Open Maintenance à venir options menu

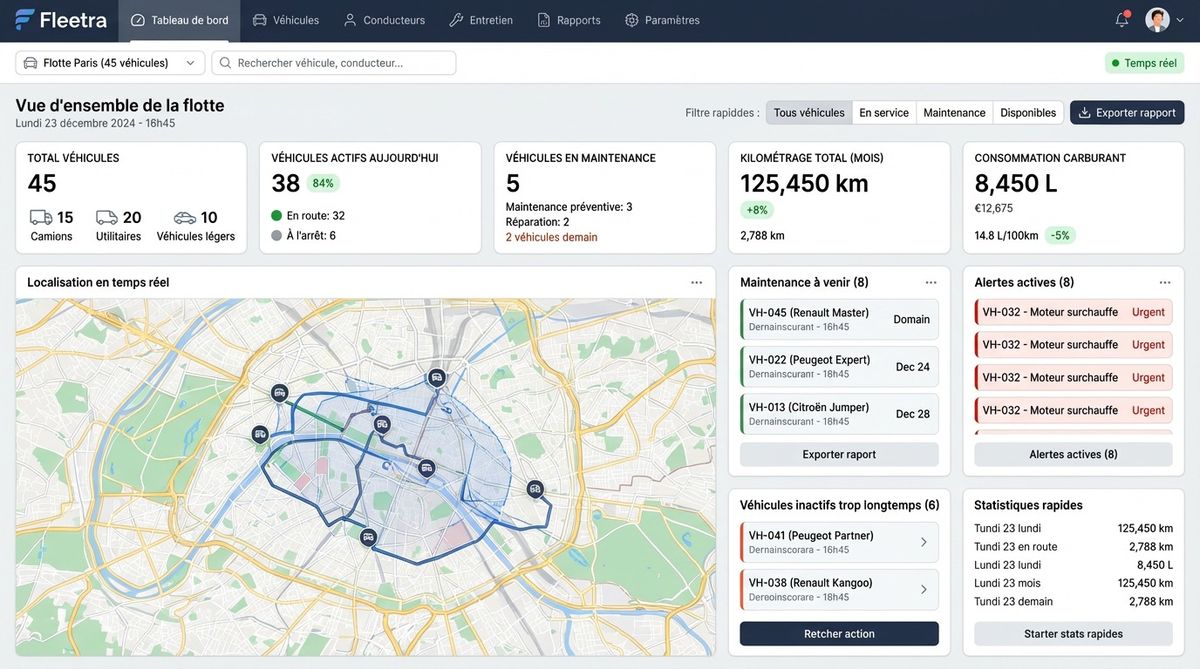931,283
